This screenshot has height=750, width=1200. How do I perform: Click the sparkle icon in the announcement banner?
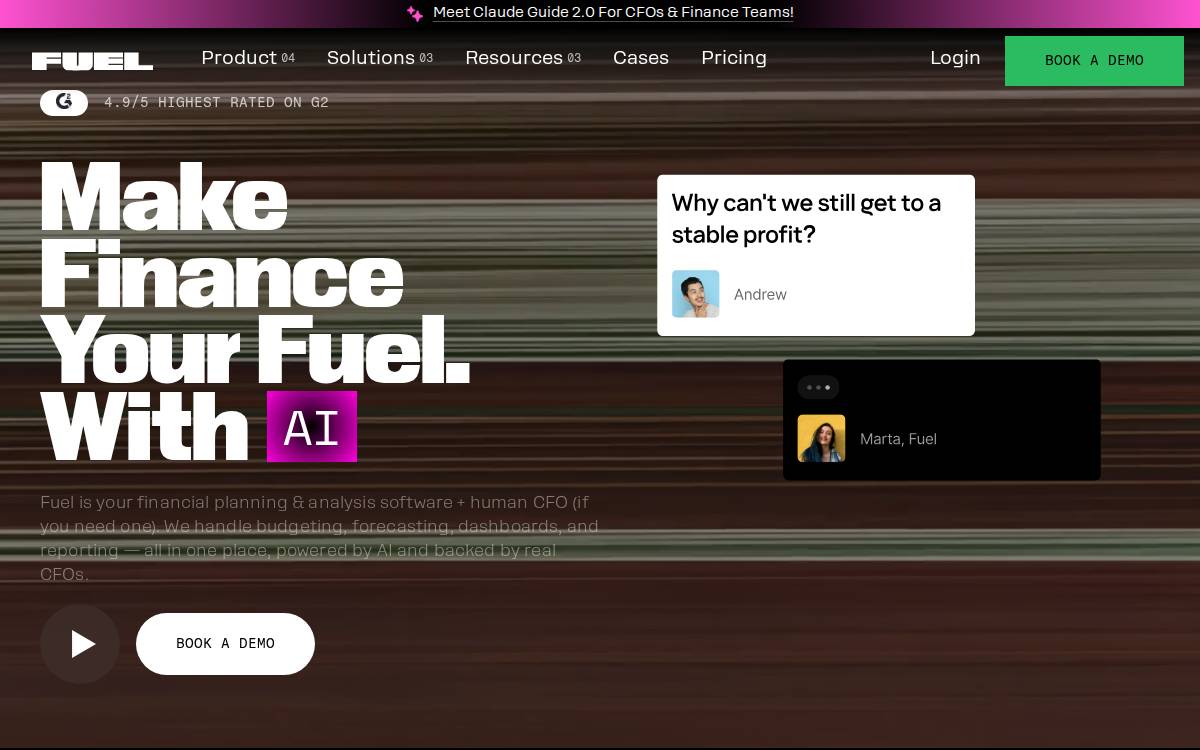tap(415, 13)
